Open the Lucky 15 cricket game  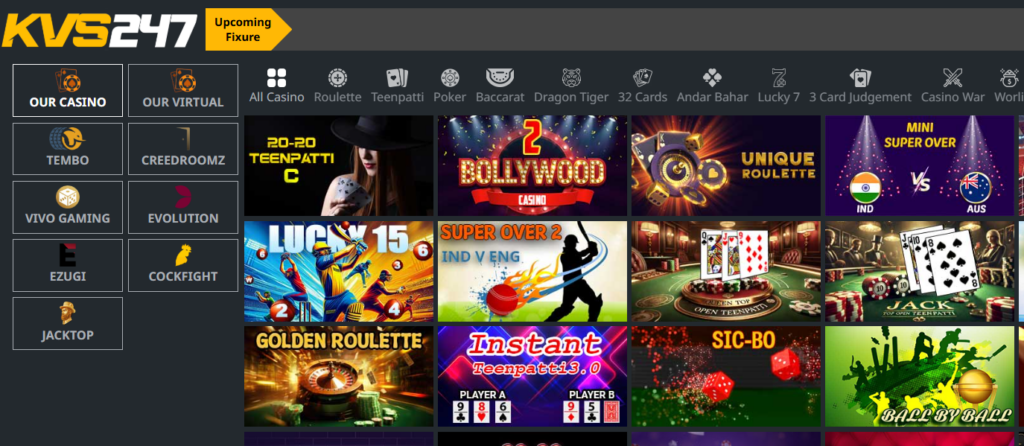point(339,271)
